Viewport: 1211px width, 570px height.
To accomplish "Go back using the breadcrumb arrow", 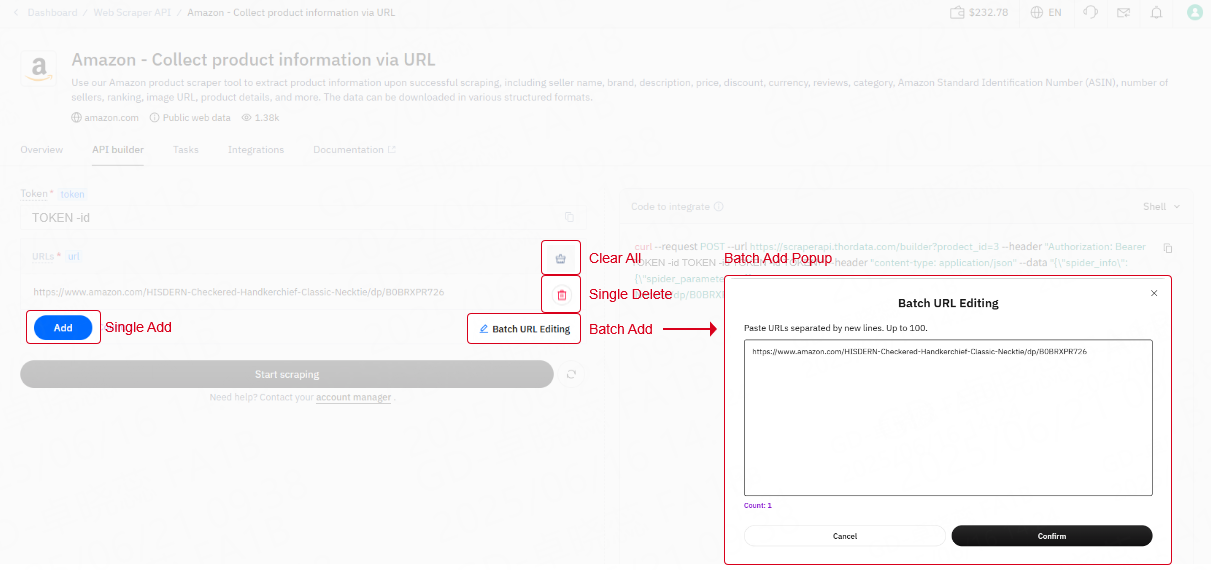I will [x=15, y=13].
